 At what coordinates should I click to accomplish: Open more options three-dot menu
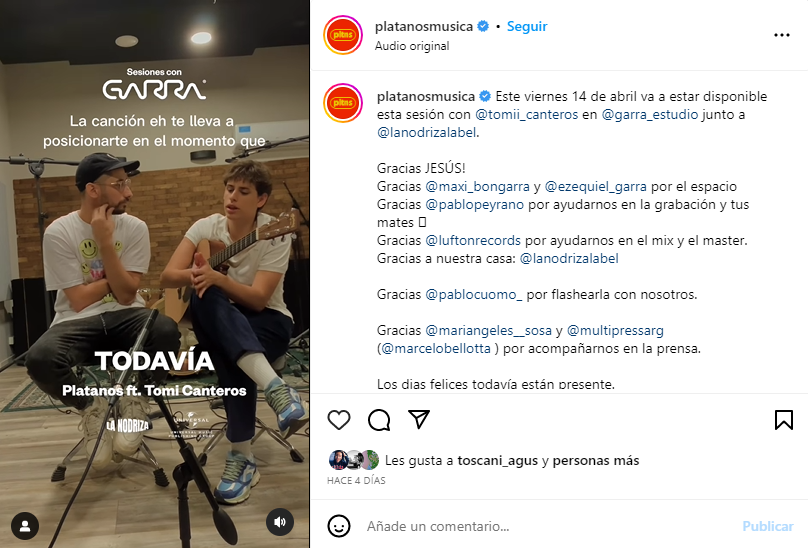(x=782, y=35)
